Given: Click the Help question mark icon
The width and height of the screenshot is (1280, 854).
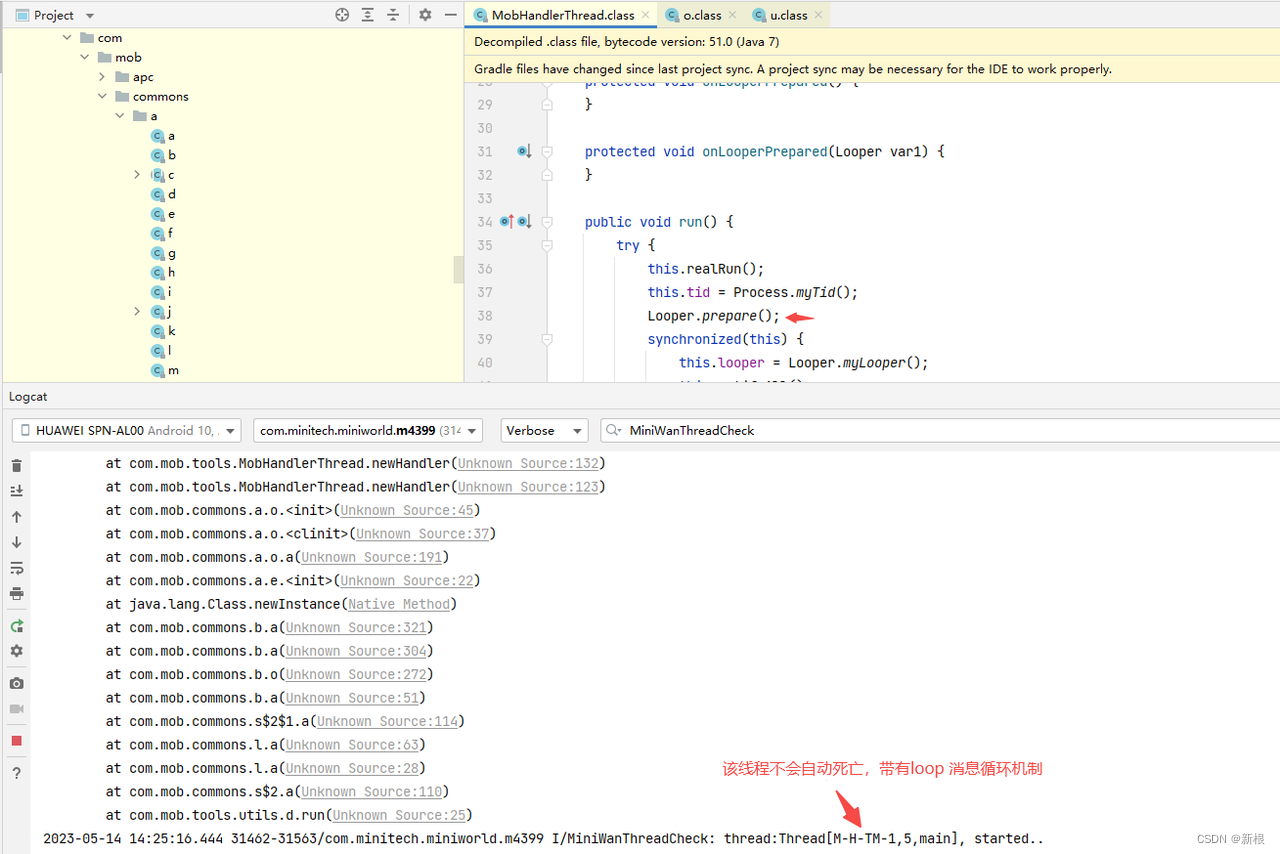Looking at the screenshot, I should click(x=16, y=773).
